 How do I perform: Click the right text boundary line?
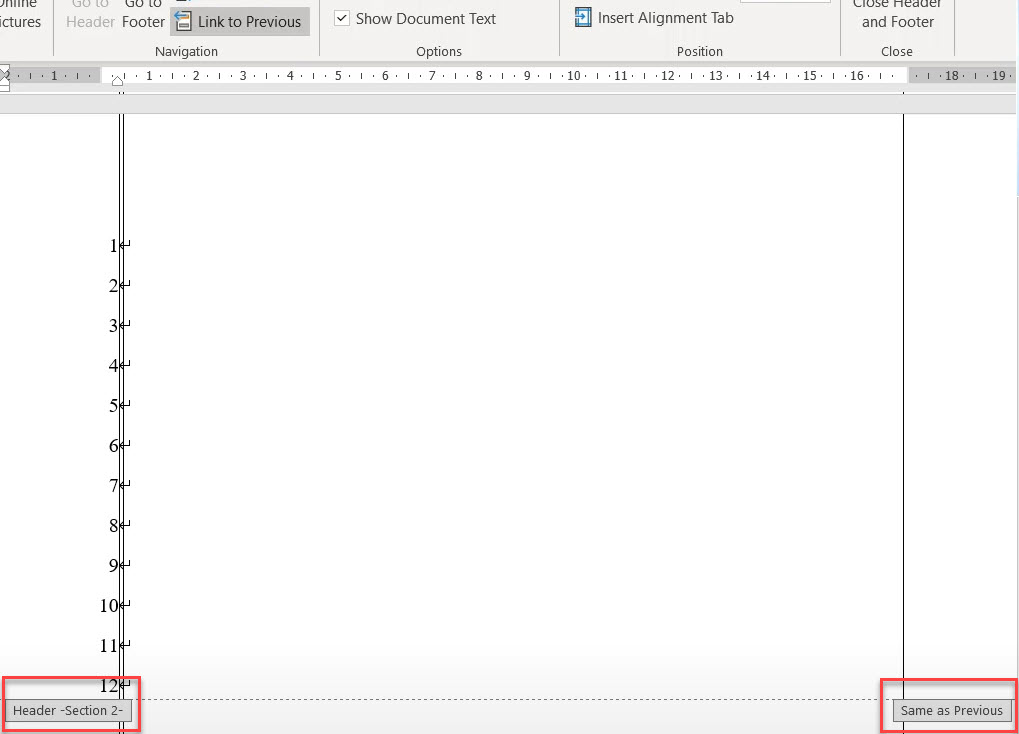tap(903, 400)
